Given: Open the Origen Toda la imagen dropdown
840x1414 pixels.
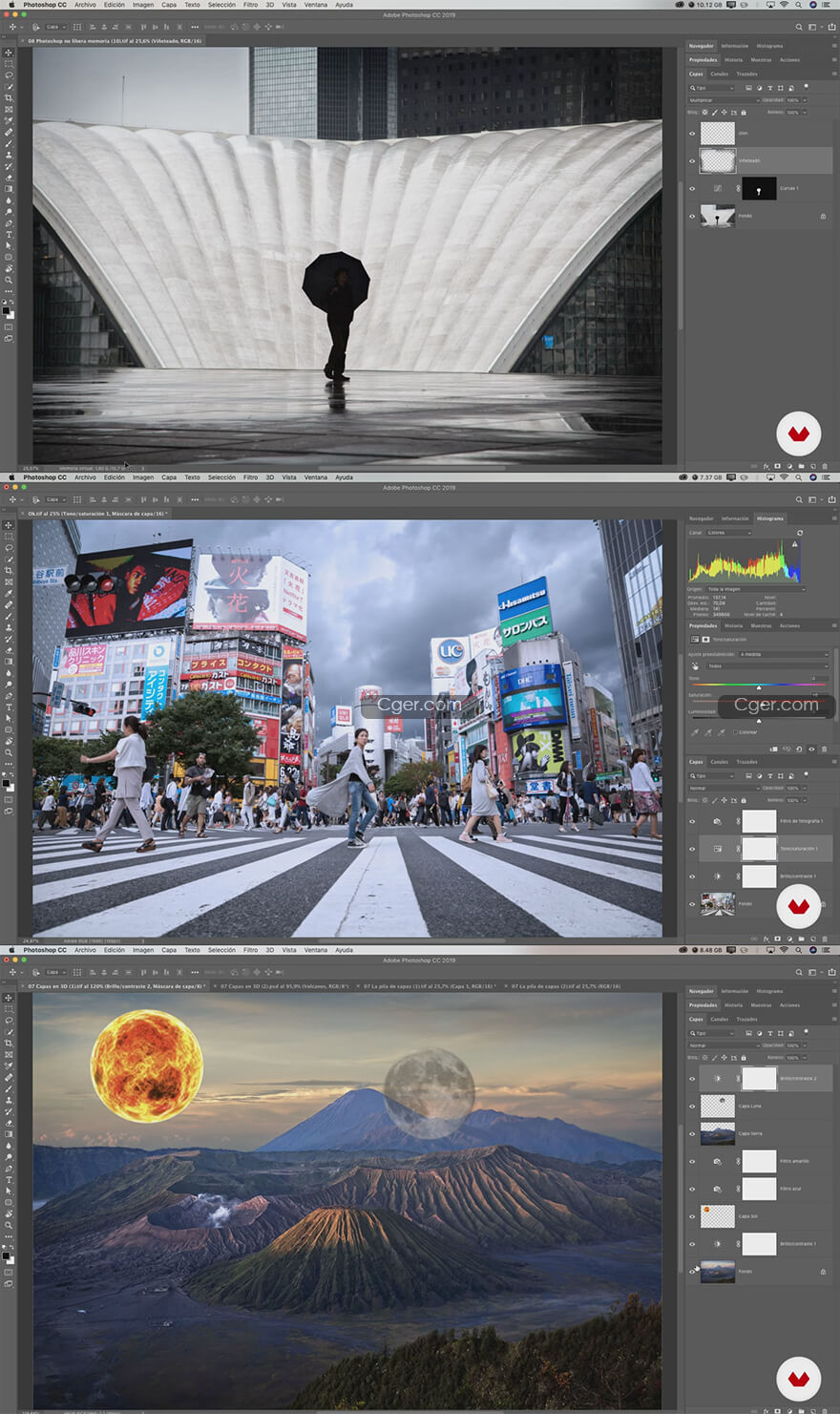Looking at the screenshot, I should pyautogui.click(x=756, y=589).
